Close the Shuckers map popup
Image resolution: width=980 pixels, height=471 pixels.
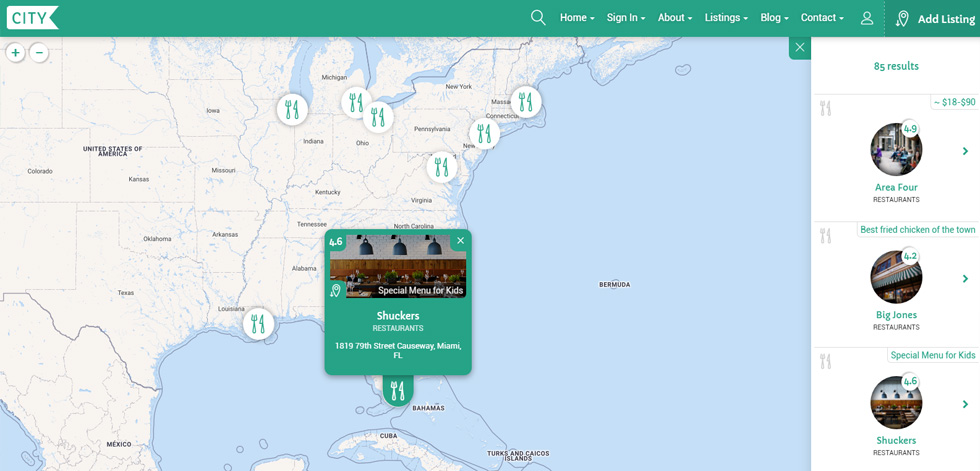[x=461, y=240]
